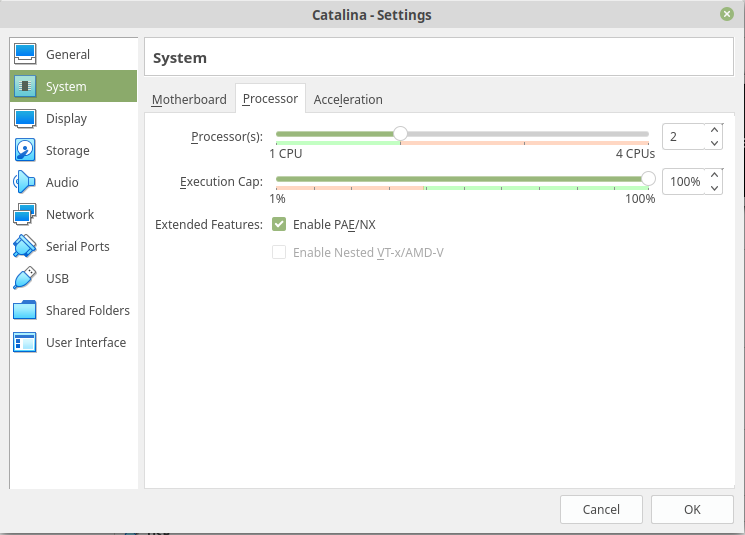Toggle the Enable PAE/NX checkbox
The width and height of the screenshot is (745, 535).
279,225
